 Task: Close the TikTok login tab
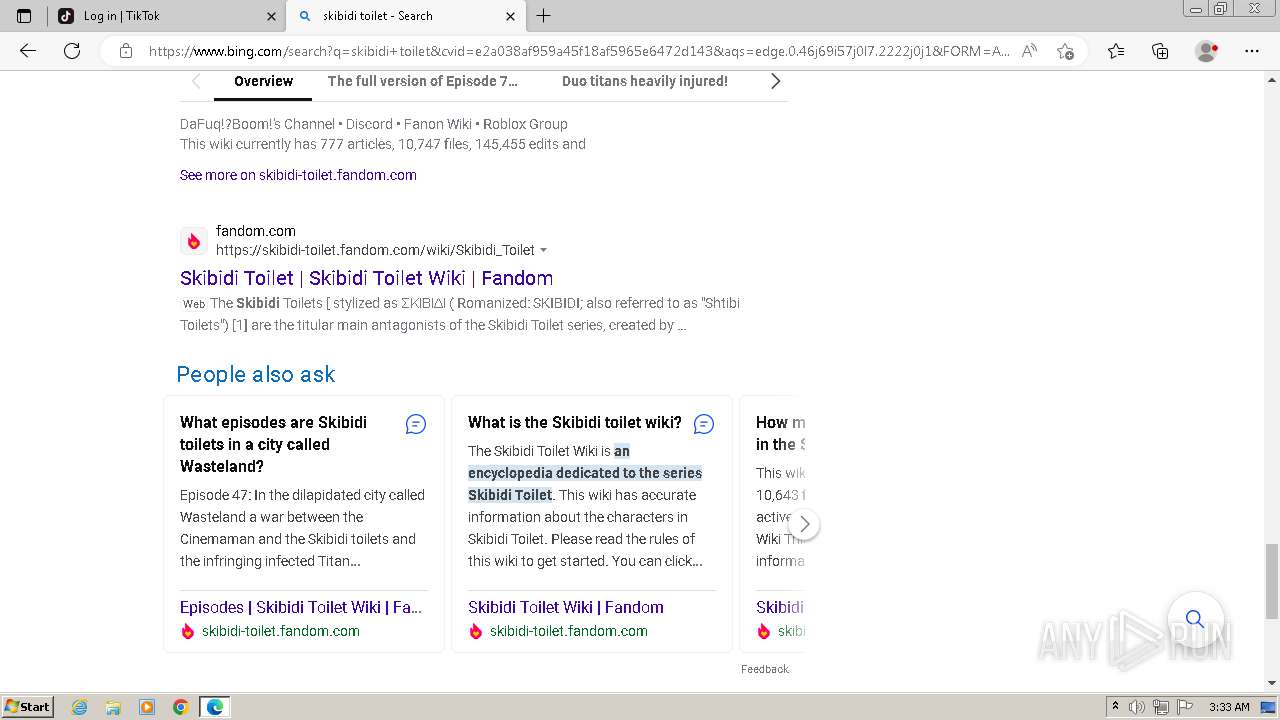pyautogui.click(x=272, y=16)
